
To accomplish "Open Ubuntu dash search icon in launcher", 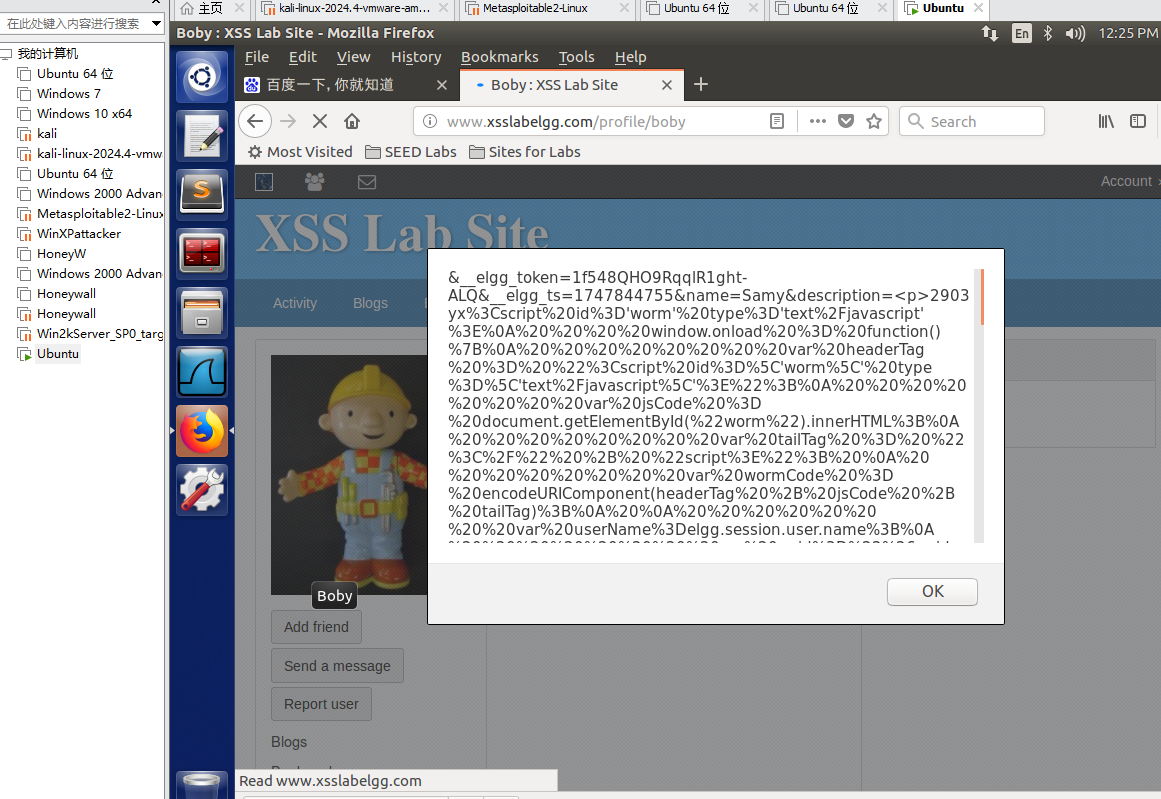I will (201, 77).
